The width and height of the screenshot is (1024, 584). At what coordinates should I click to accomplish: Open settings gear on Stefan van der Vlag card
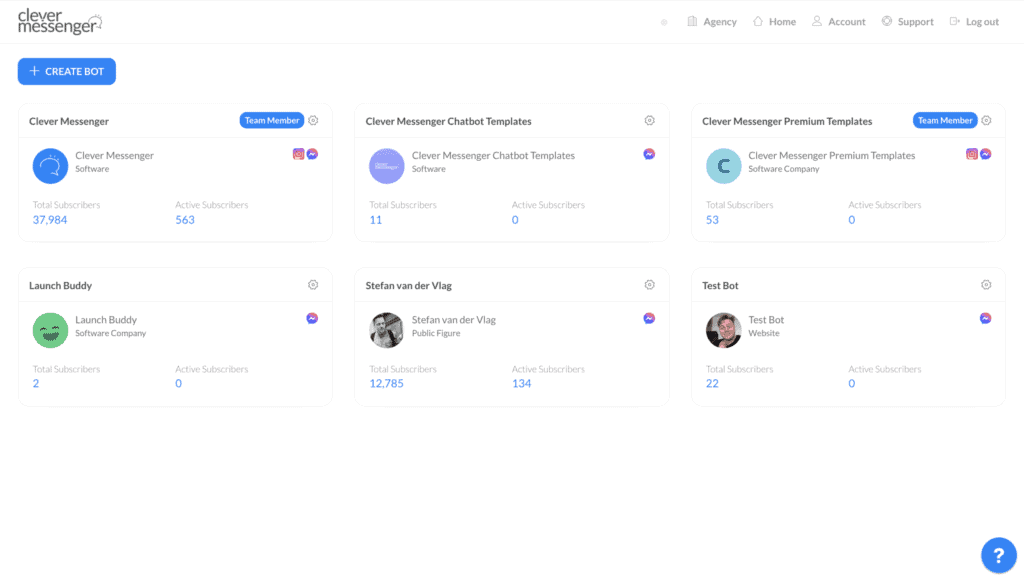649,284
